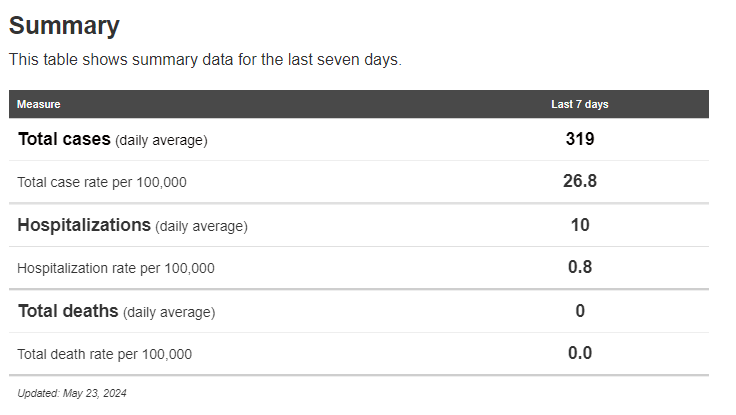The width and height of the screenshot is (736, 415).
Task: Click the Total cases row label
Action: 64,140
